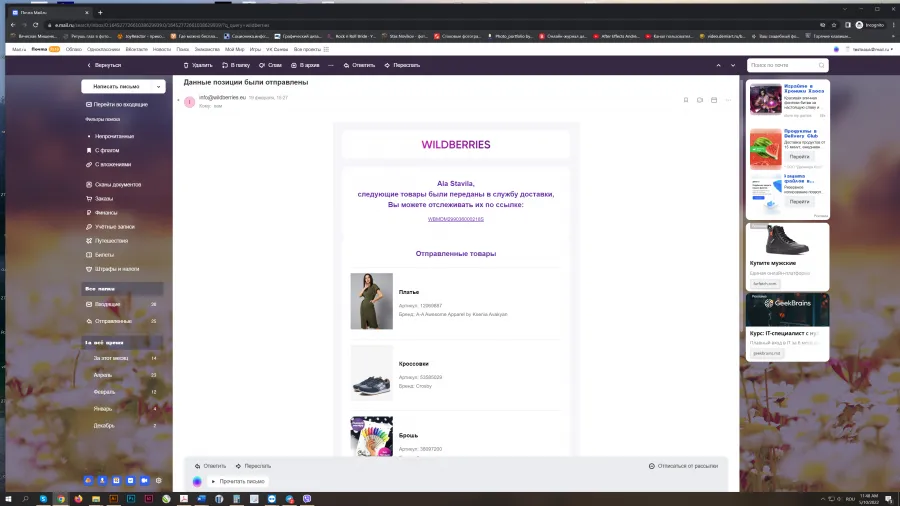900x506 pixels.
Task: Select the Входящие folder
Action: 122,305
